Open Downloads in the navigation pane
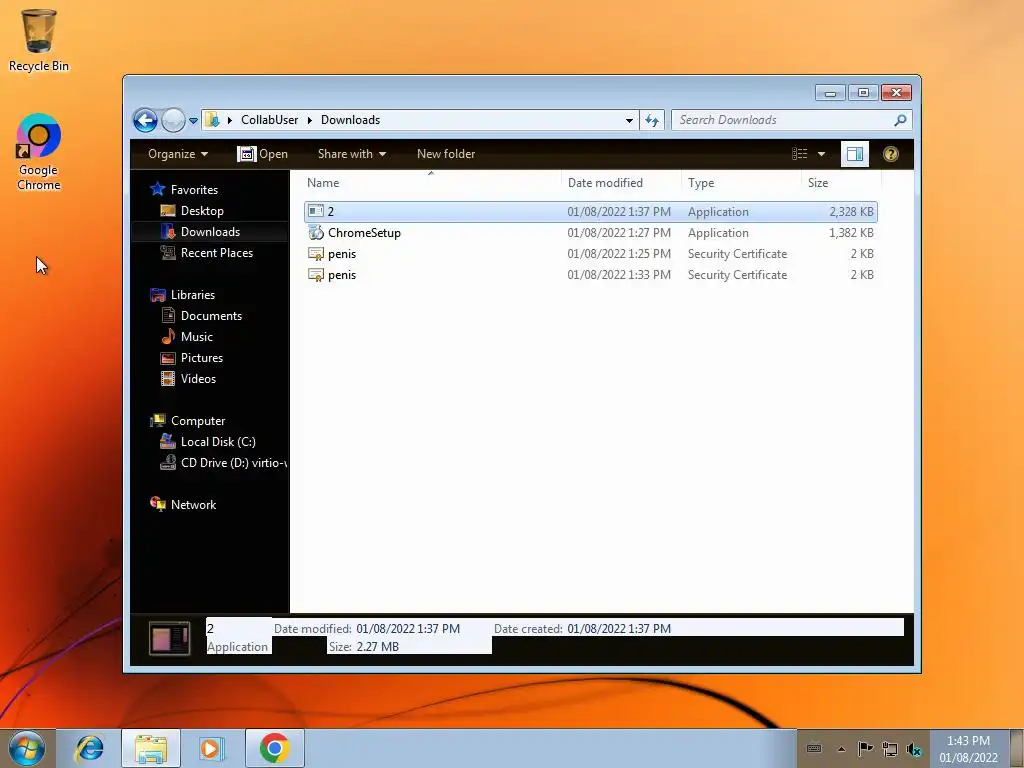This screenshot has height=768, width=1024. (210, 232)
